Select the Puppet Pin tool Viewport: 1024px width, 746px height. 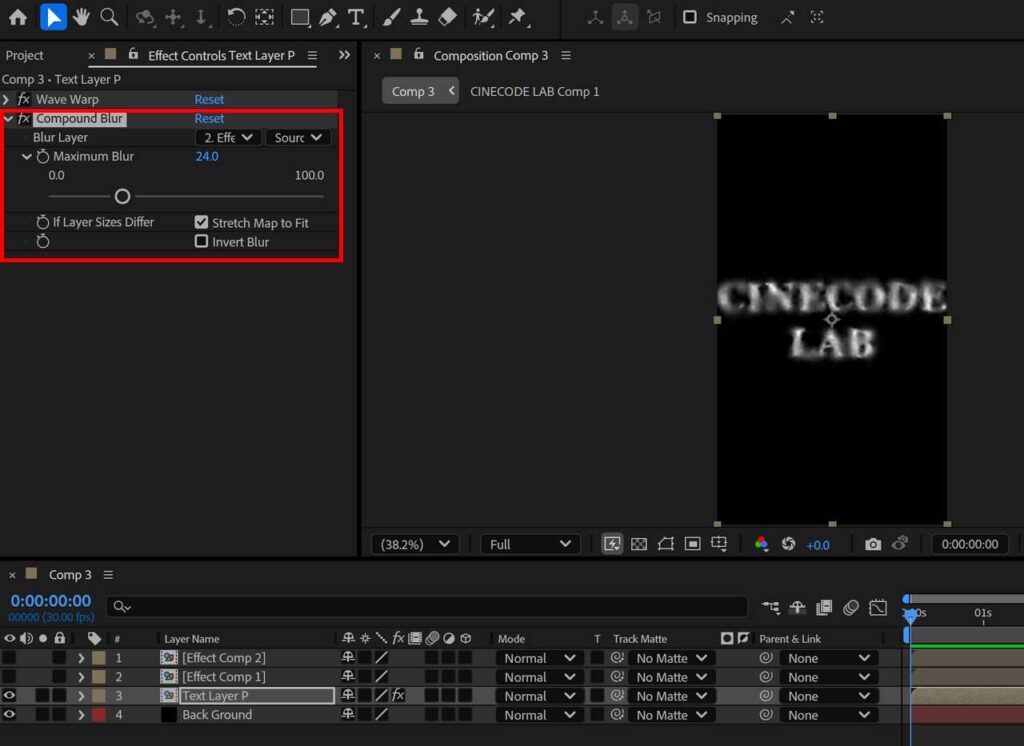pyautogui.click(x=518, y=17)
